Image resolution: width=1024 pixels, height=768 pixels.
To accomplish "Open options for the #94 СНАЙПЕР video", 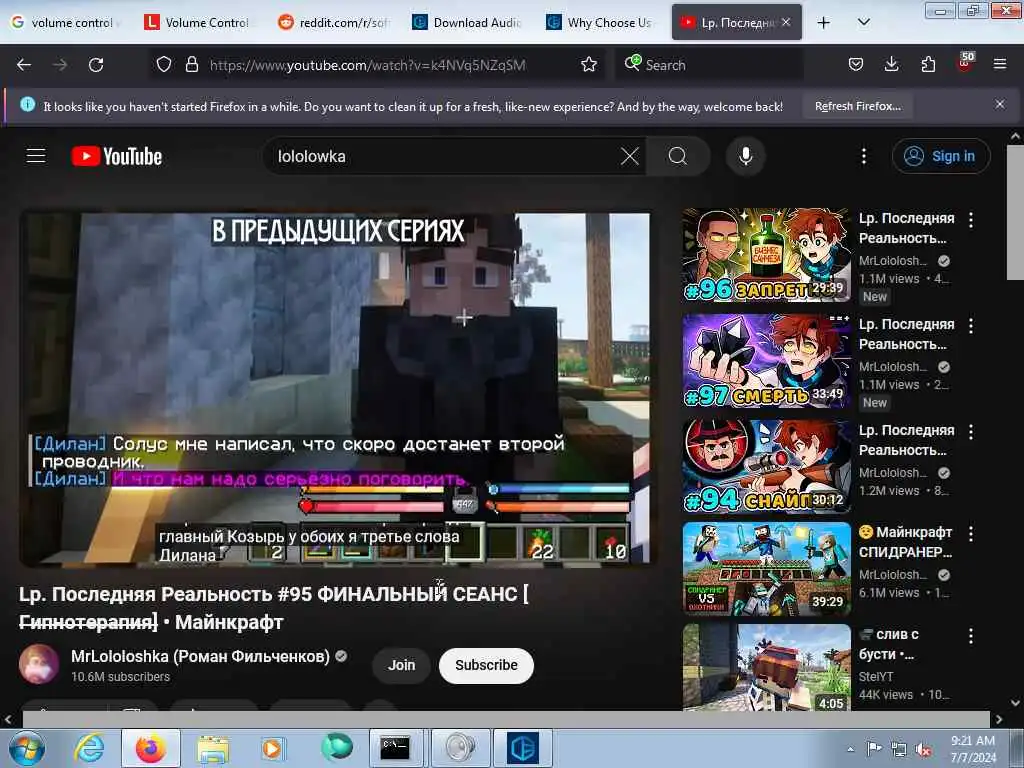I will (x=971, y=432).
